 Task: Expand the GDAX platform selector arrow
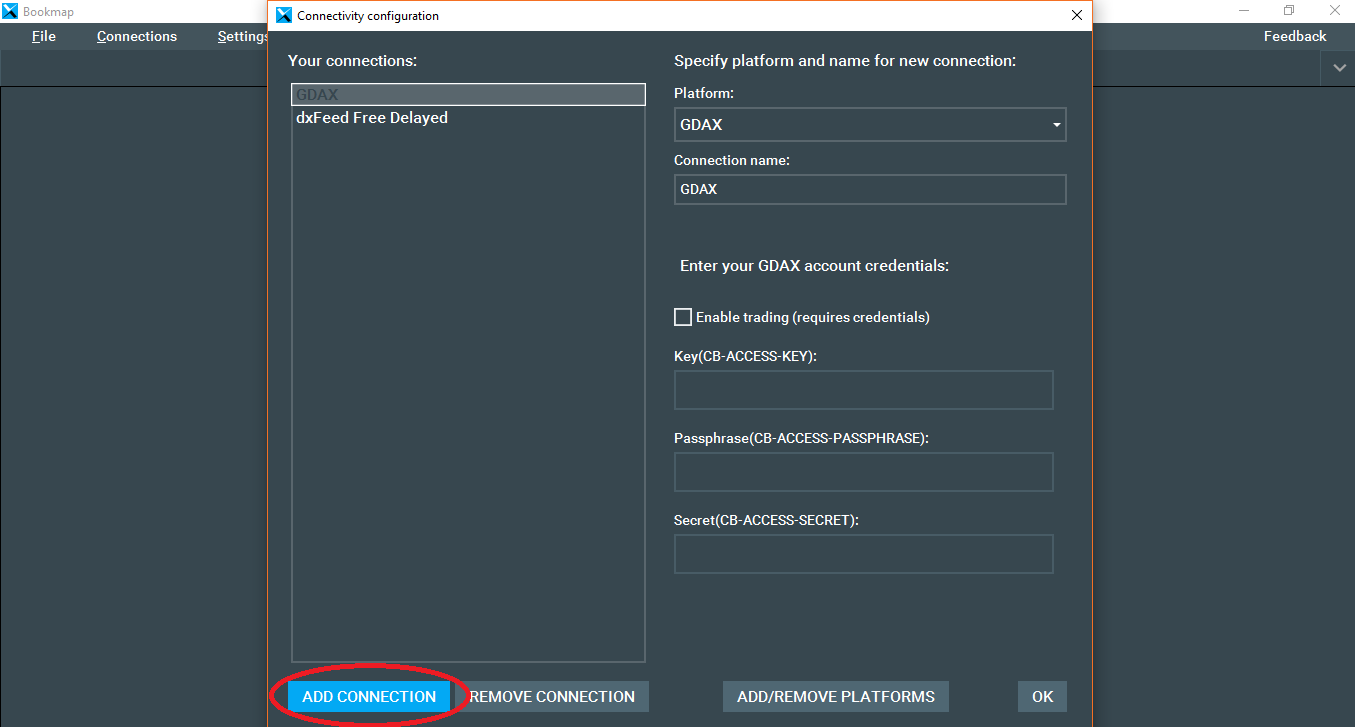point(1055,124)
